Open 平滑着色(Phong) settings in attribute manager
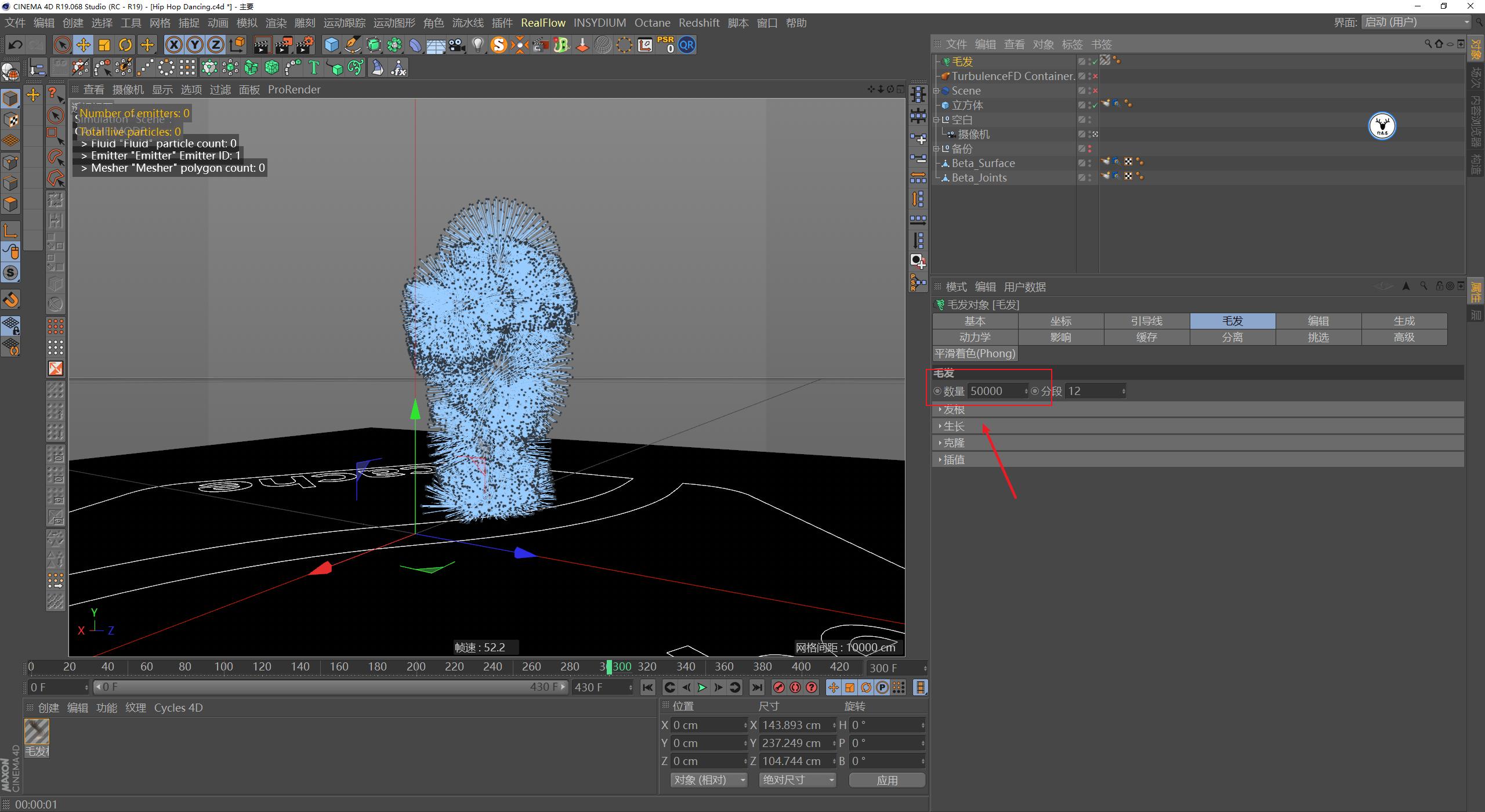 (975, 353)
